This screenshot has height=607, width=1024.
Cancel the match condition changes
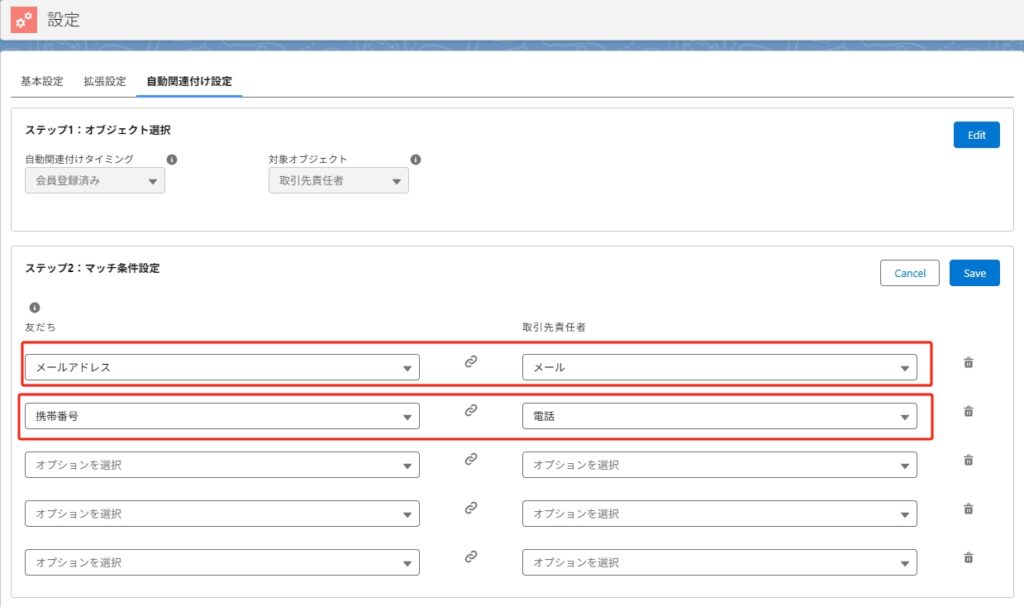pos(910,273)
